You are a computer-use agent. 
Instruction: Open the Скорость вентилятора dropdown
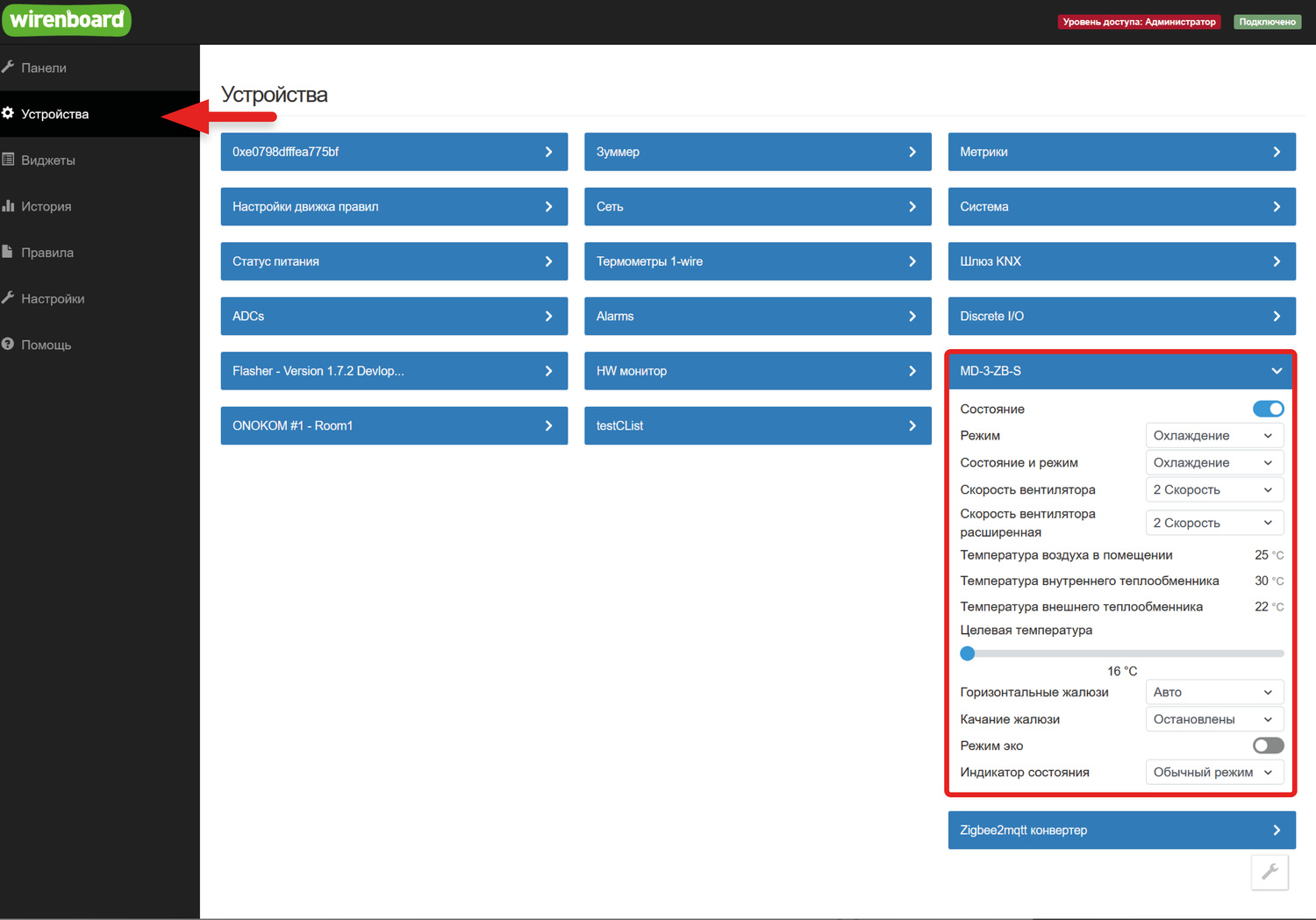1214,489
